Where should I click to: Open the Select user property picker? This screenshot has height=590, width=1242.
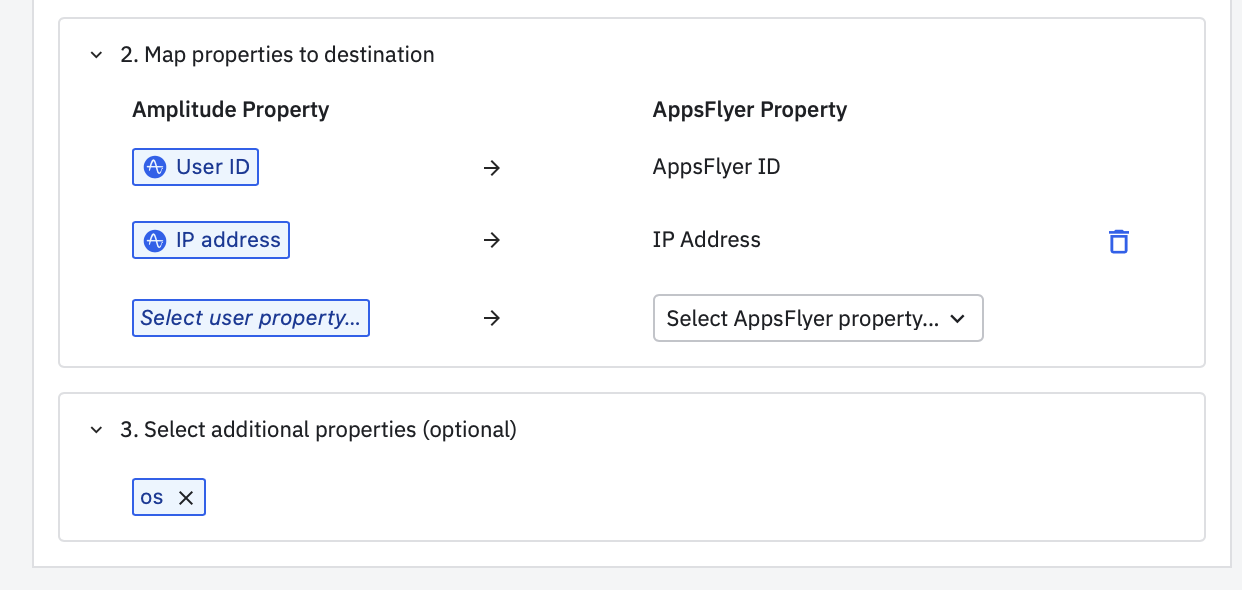click(250, 318)
